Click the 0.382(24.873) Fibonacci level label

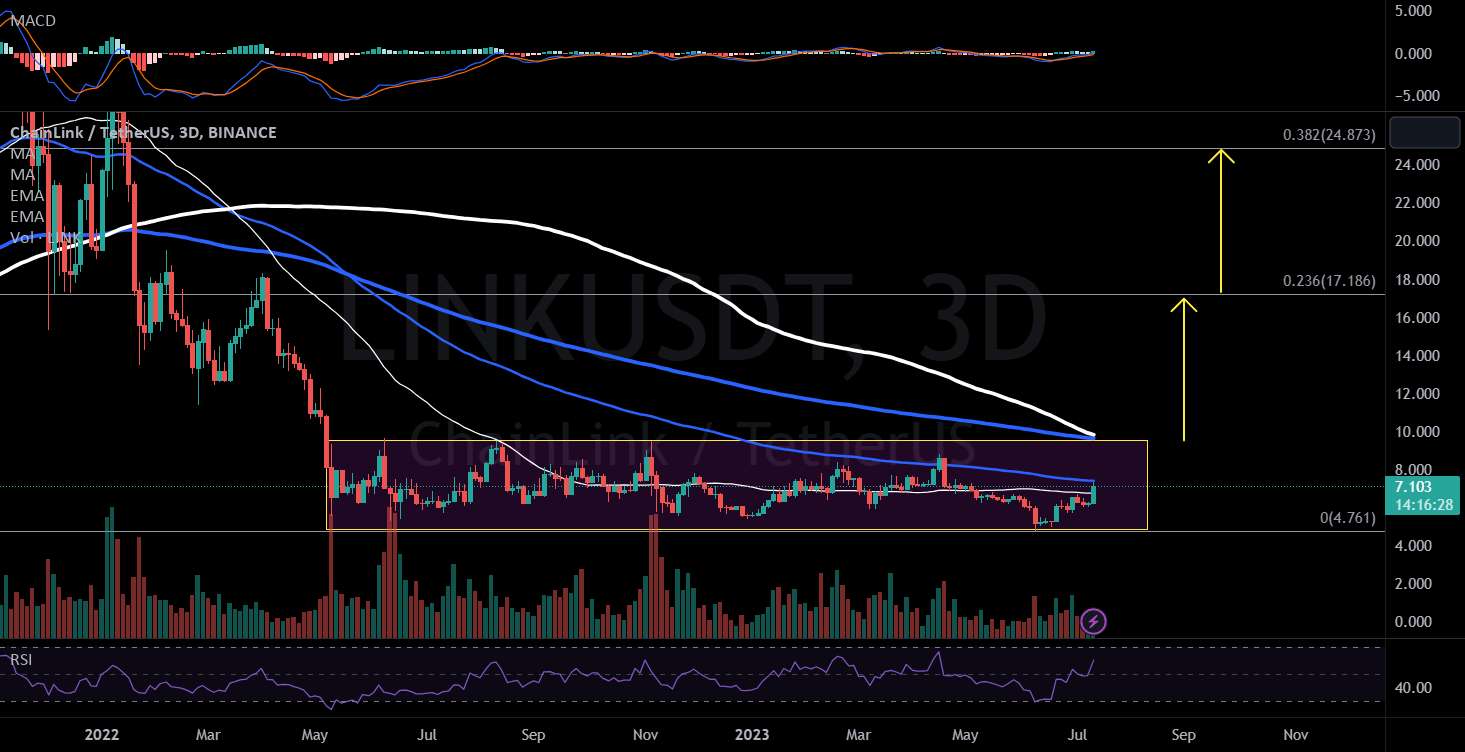(x=1330, y=135)
